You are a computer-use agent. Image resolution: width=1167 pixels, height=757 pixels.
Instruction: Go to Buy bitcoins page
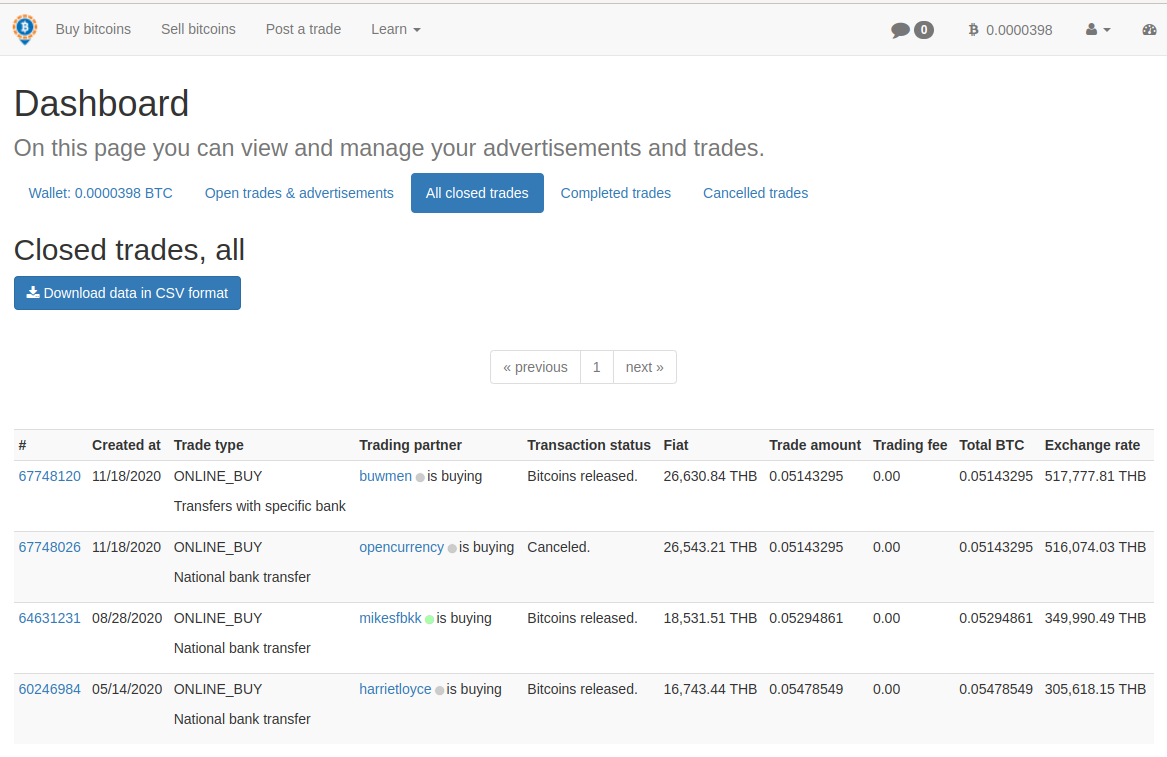coord(93,29)
